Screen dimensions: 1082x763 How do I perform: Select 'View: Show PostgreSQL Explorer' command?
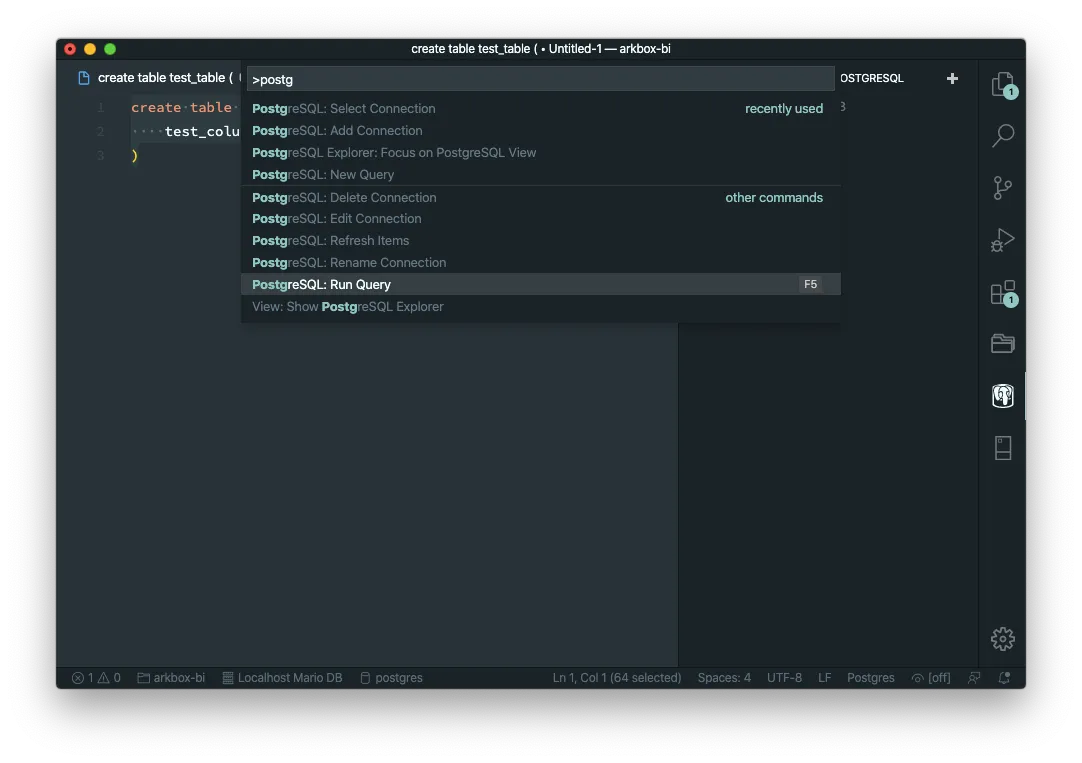coord(540,306)
